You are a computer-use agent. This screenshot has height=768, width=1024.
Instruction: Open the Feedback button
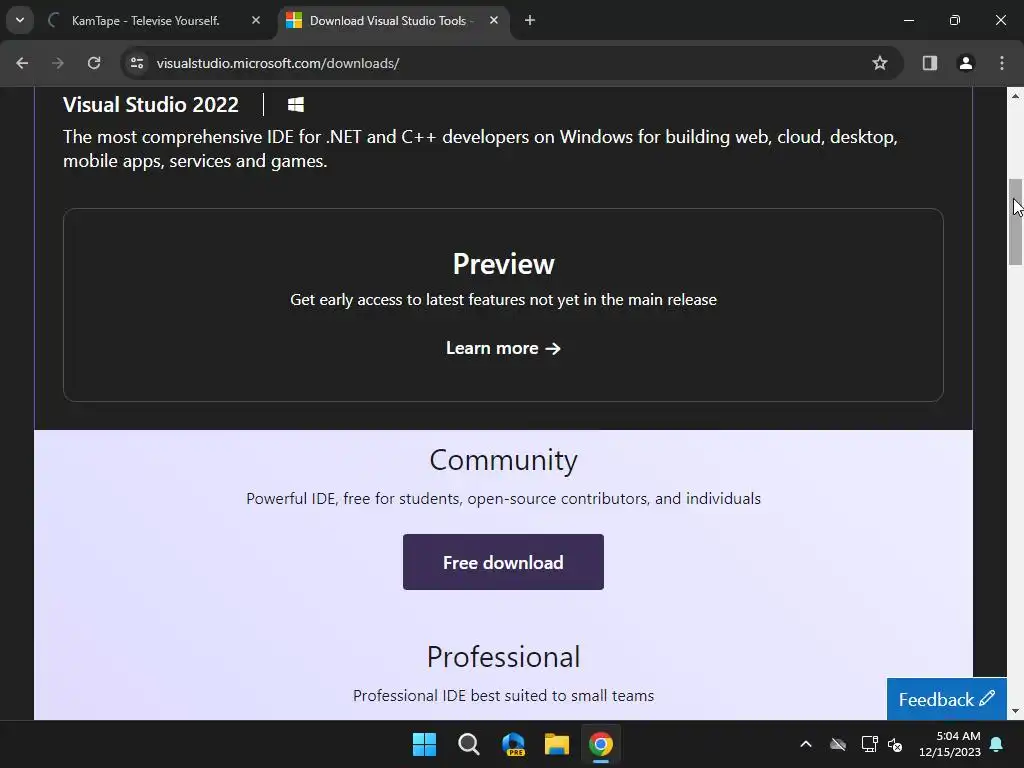(946, 699)
